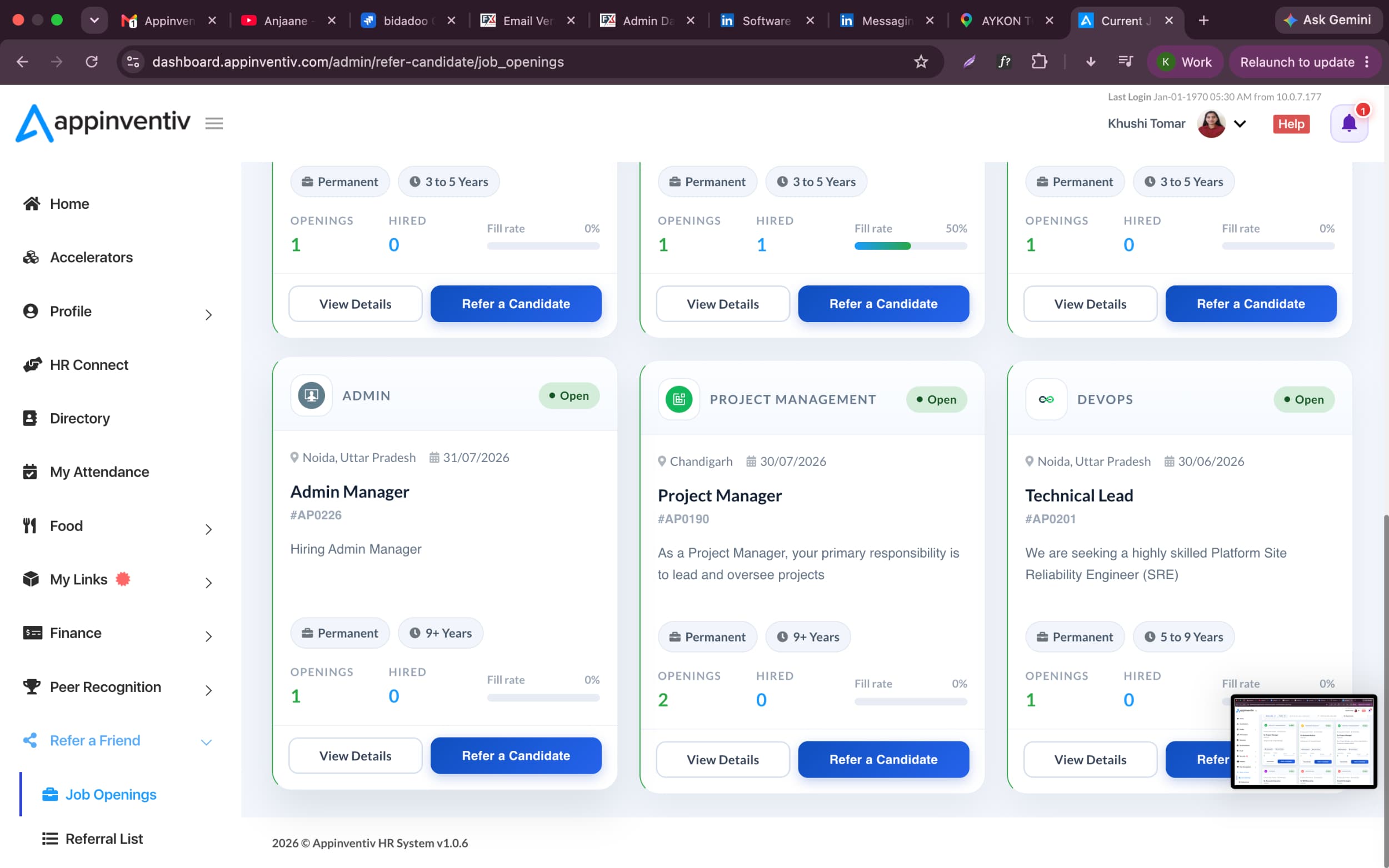
Task: Click the Project Management department icon
Action: [x=679, y=399]
